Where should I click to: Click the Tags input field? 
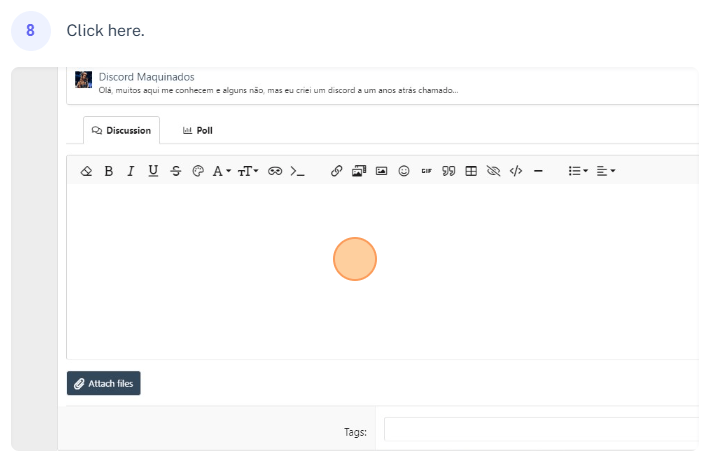(x=542, y=429)
